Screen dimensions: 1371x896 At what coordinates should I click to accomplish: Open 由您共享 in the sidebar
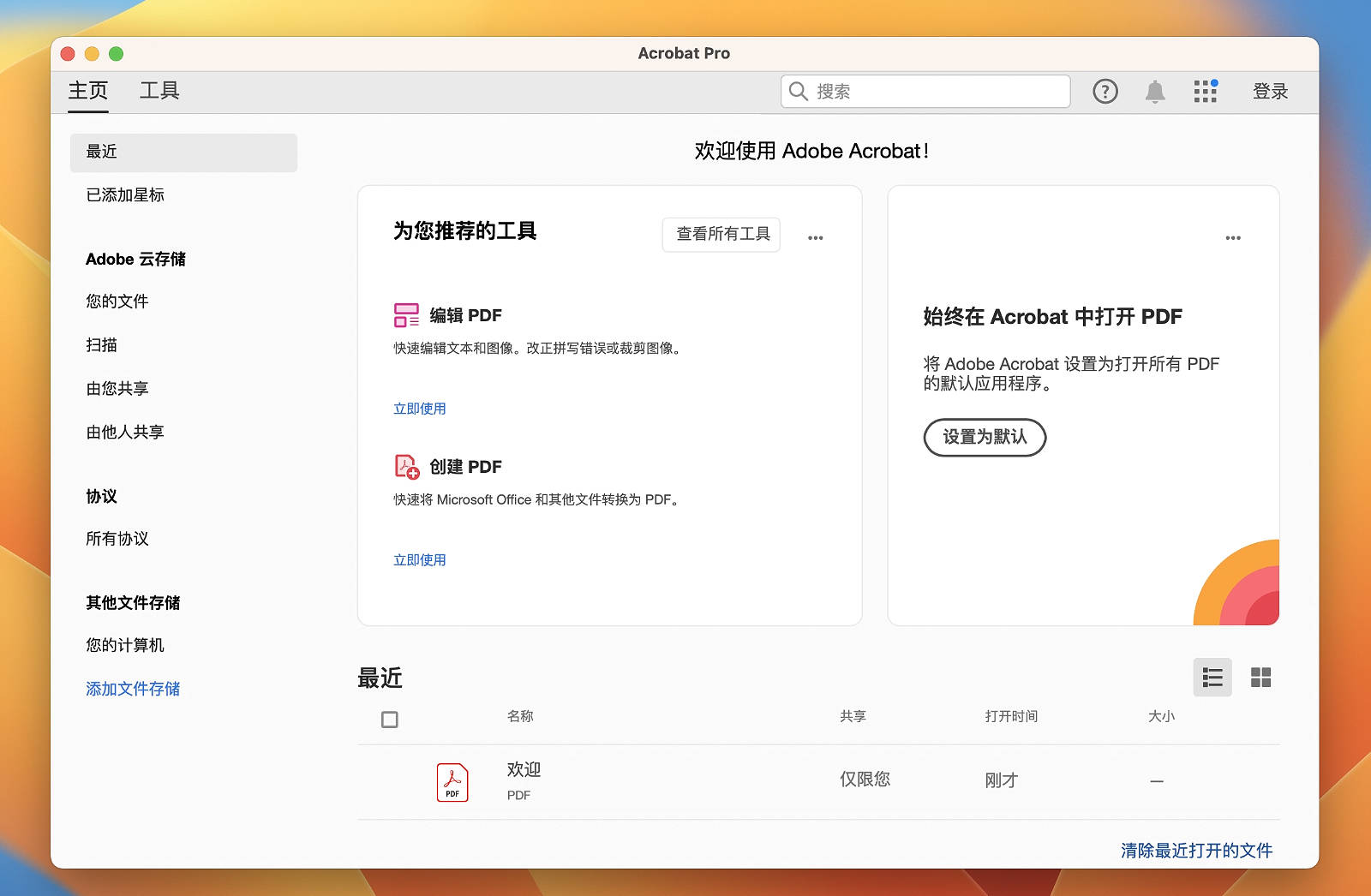point(117,389)
